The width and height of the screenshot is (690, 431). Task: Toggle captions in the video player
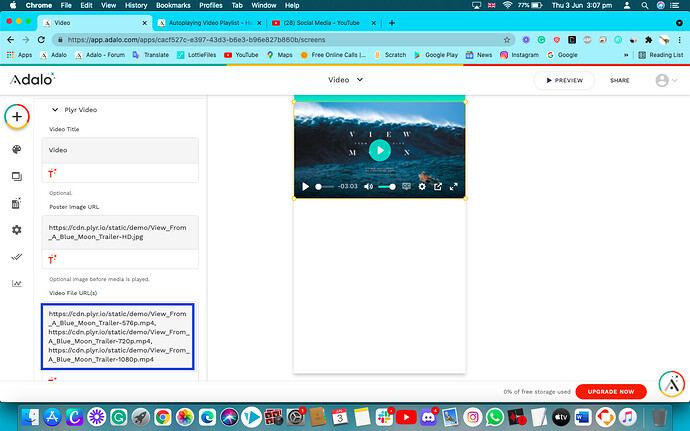tap(406, 187)
